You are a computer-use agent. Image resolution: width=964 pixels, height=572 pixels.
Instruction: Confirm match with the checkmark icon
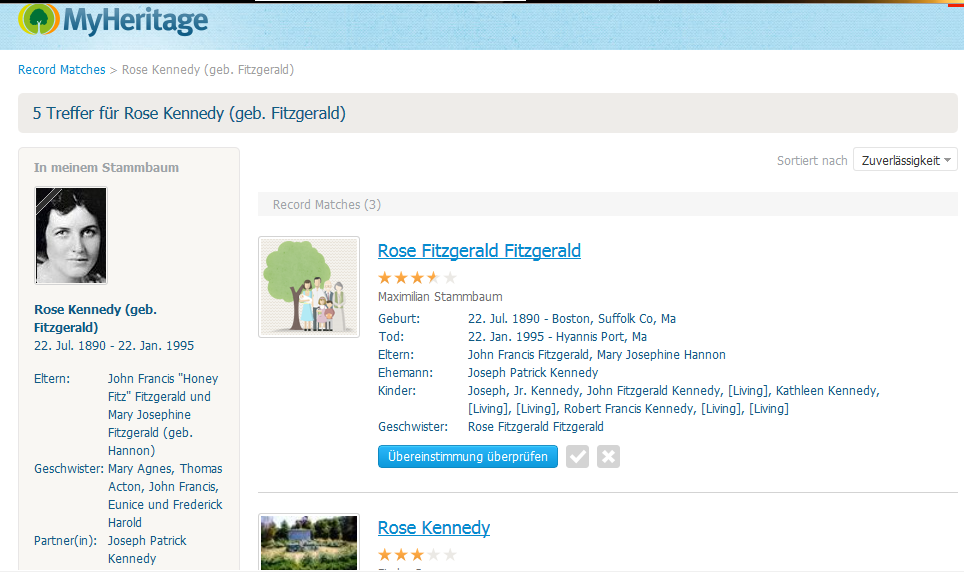point(577,456)
